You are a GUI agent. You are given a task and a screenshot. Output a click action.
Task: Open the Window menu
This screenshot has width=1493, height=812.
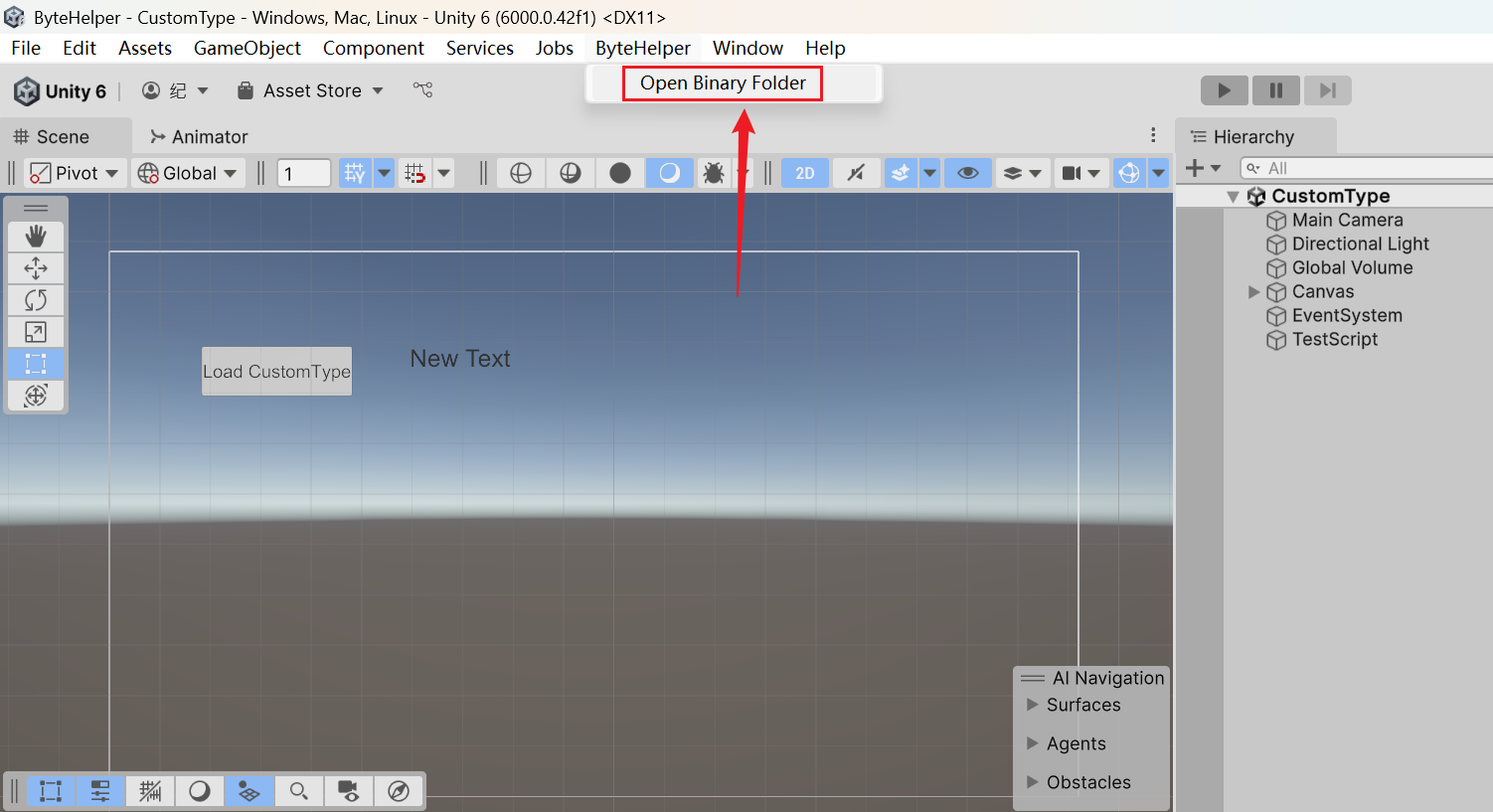747,48
